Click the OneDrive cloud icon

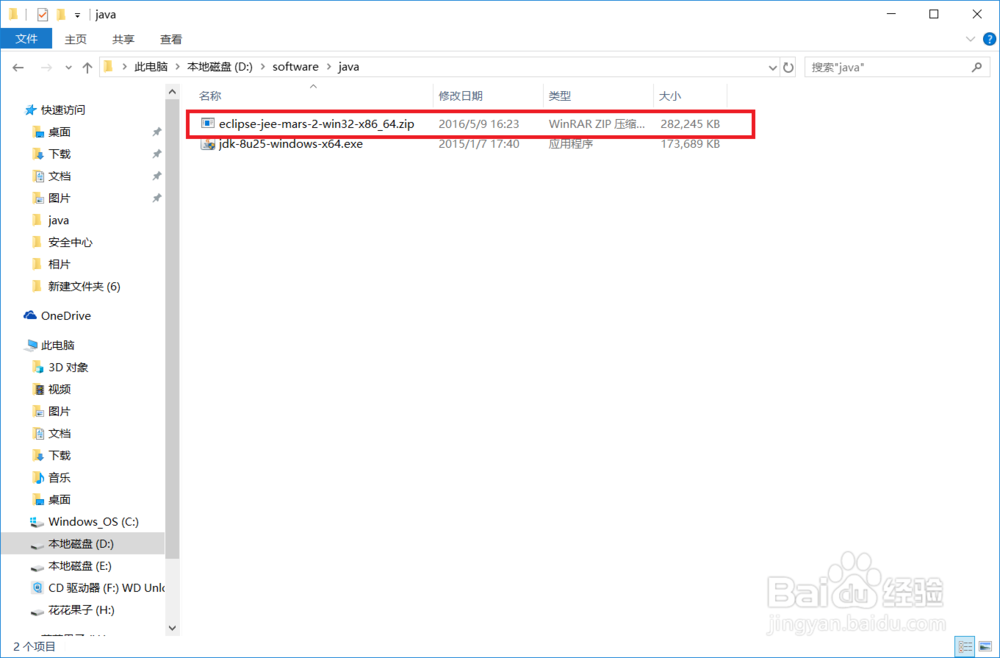click(x=30, y=315)
